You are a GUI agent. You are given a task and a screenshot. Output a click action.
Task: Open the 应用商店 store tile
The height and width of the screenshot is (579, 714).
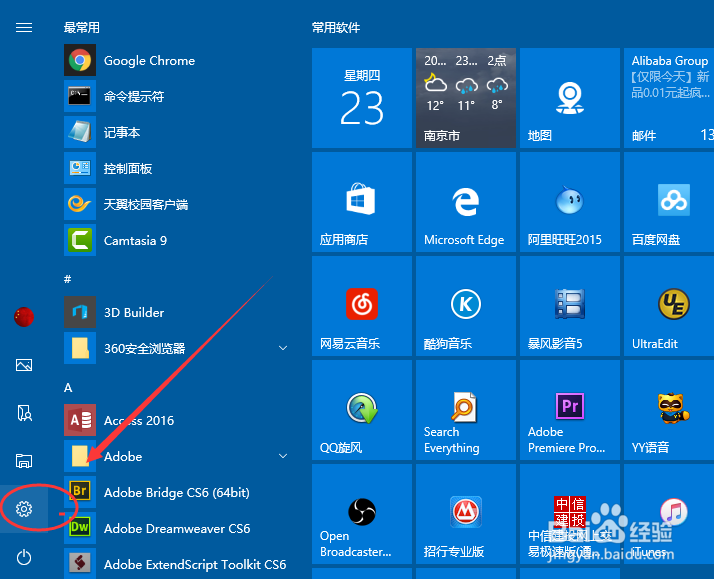(x=362, y=202)
